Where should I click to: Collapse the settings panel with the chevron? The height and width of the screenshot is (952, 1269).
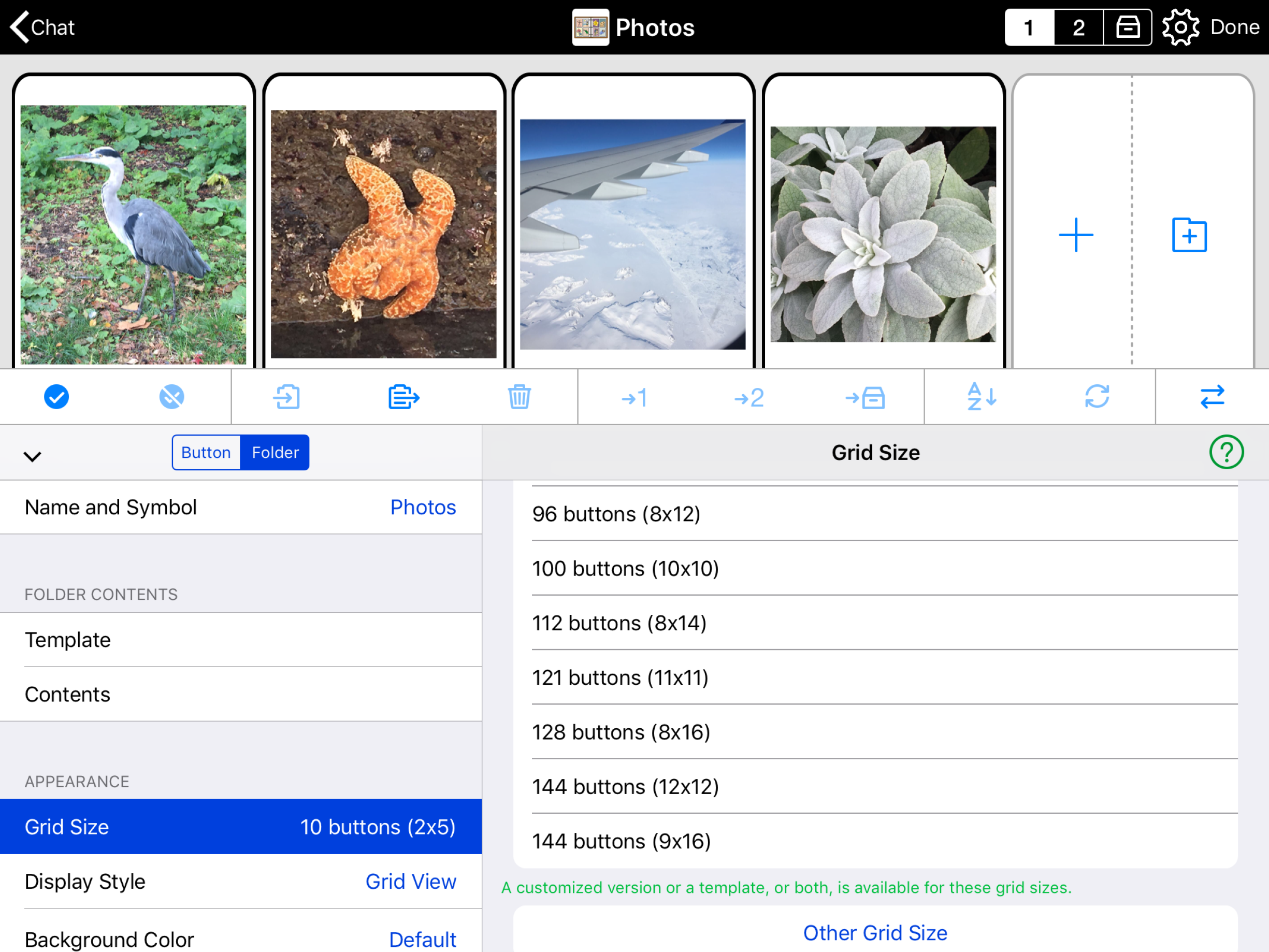[x=33, y=456]
